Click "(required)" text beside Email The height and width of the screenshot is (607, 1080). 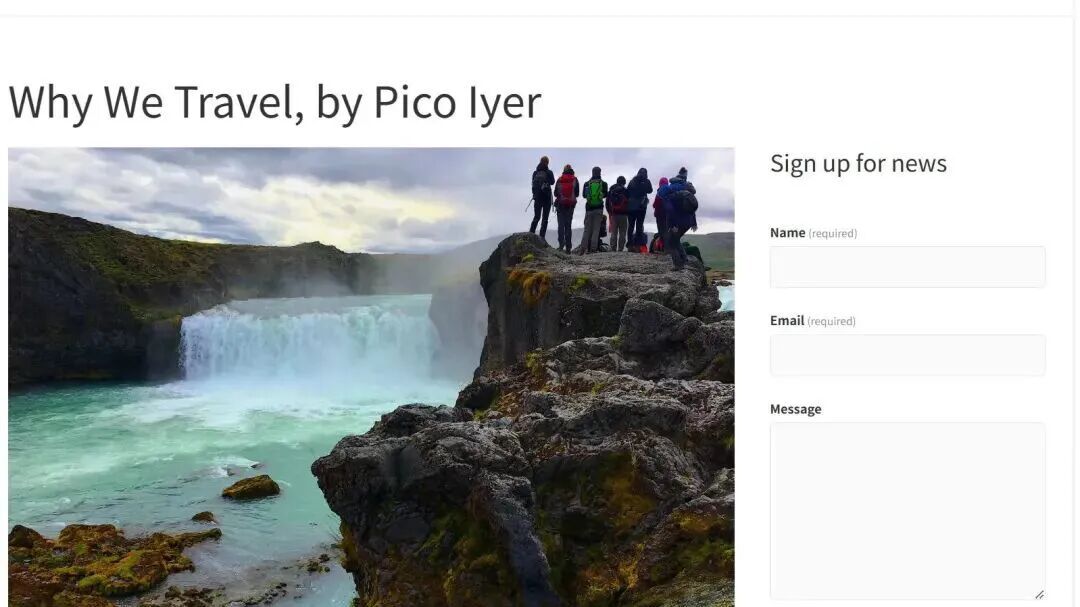[x=831, y=321]
